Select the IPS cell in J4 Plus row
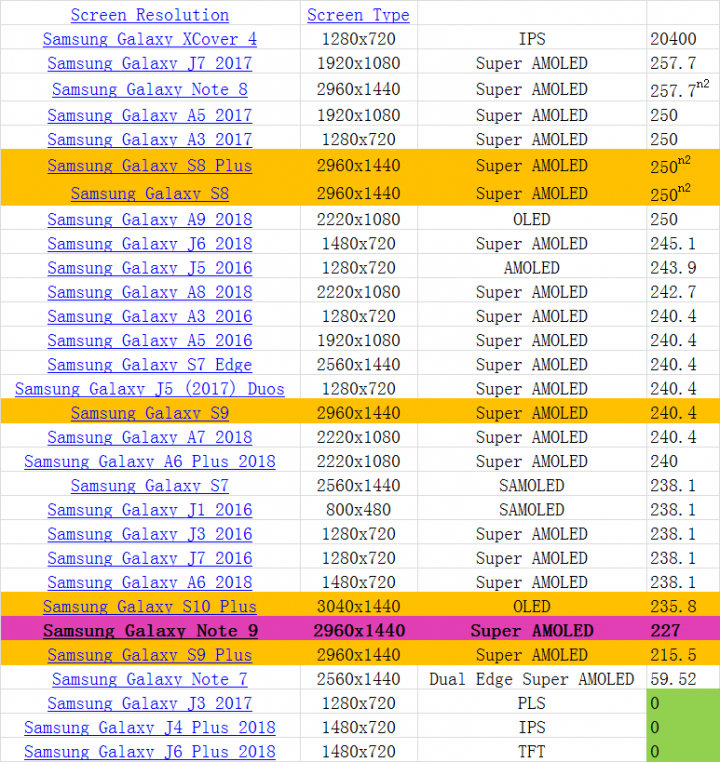 pos(532,727)
